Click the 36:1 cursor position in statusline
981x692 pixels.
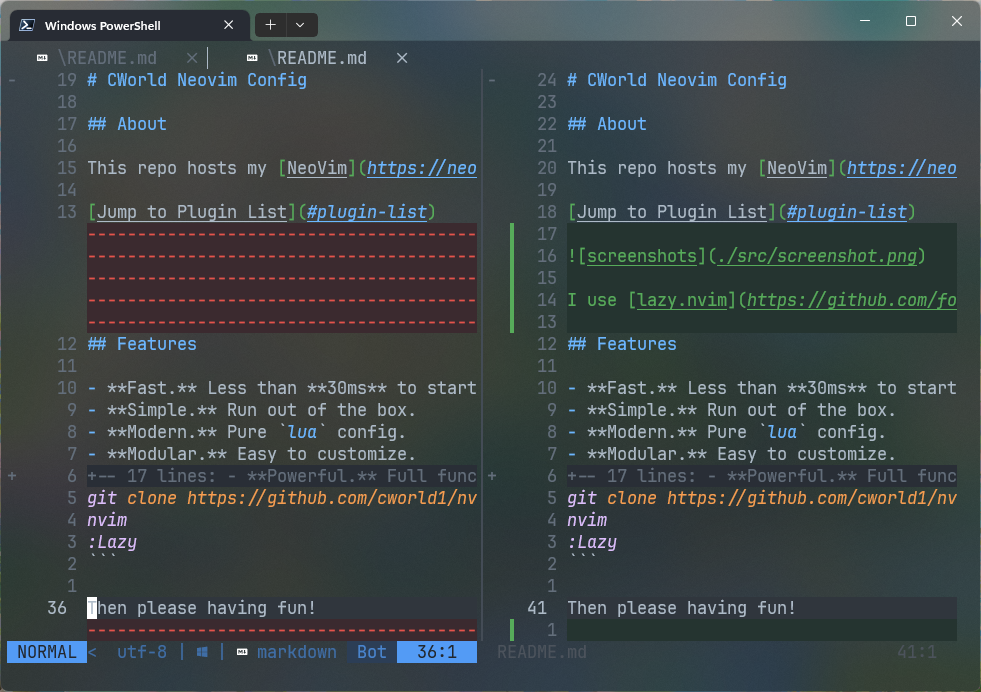coord(437,652)
